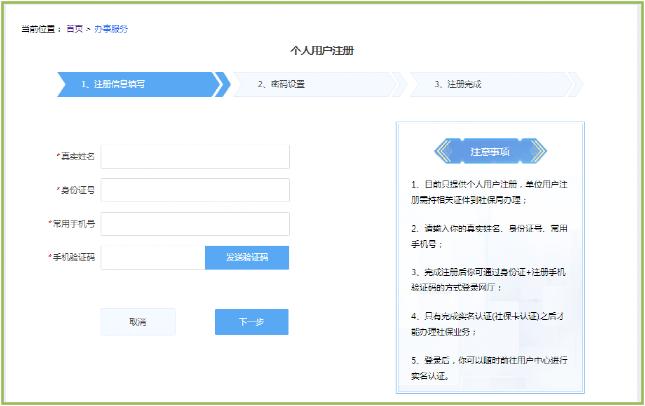Click the 注意事项 banner heading

(490, 152)
